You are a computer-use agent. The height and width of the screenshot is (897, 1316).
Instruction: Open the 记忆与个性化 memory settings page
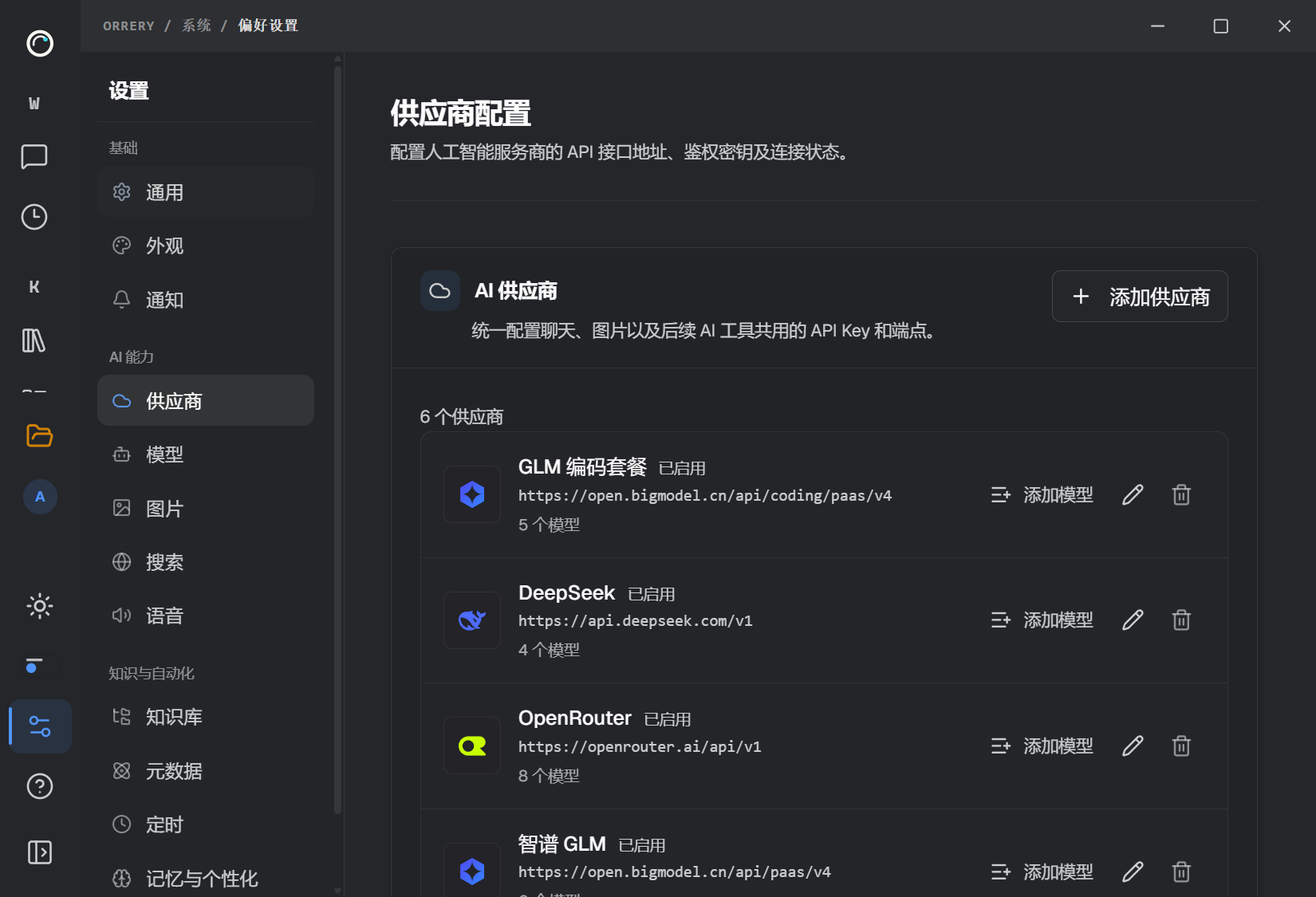click(206, 878)
